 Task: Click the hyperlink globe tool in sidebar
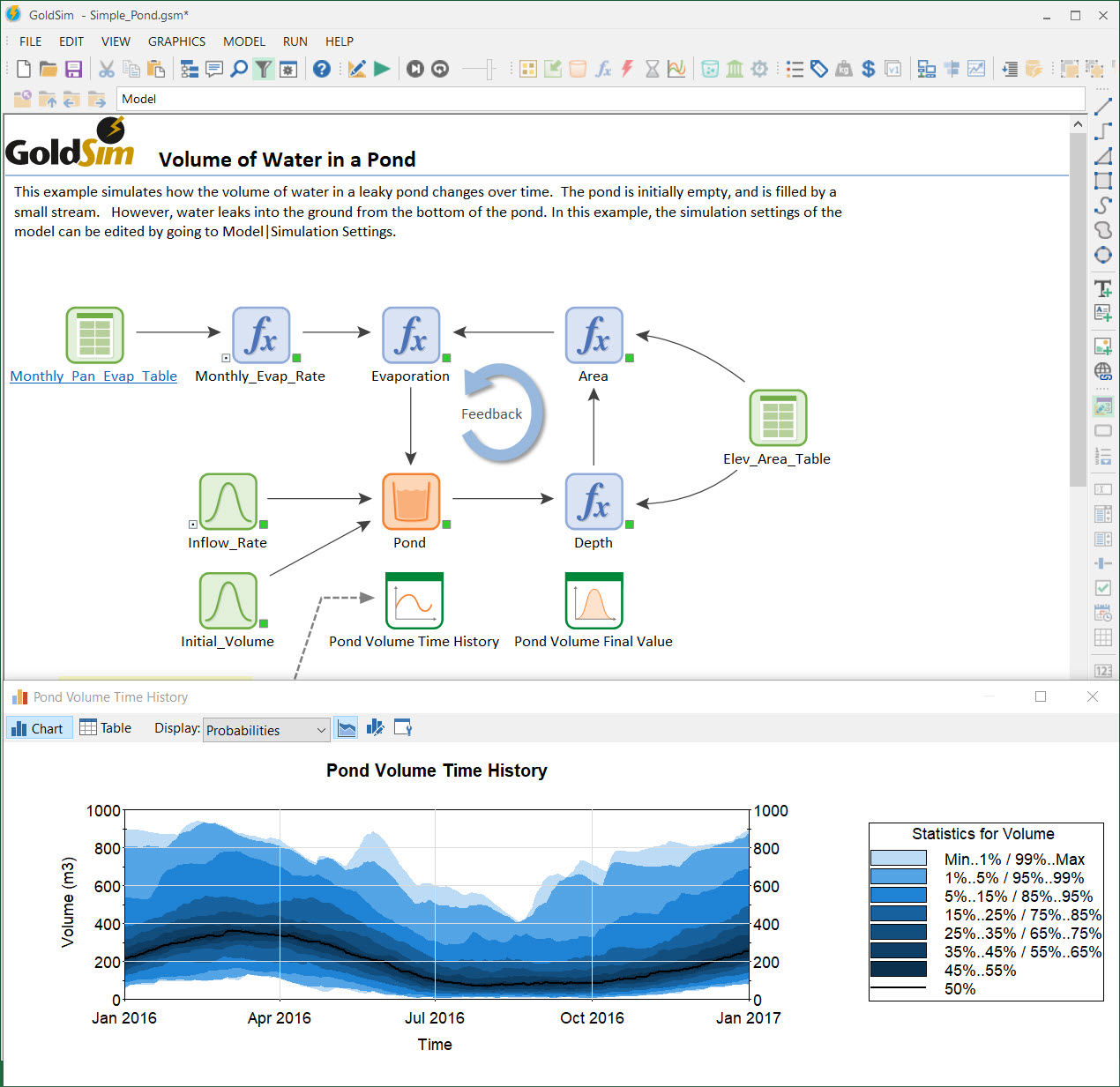tap(1103, 371)
